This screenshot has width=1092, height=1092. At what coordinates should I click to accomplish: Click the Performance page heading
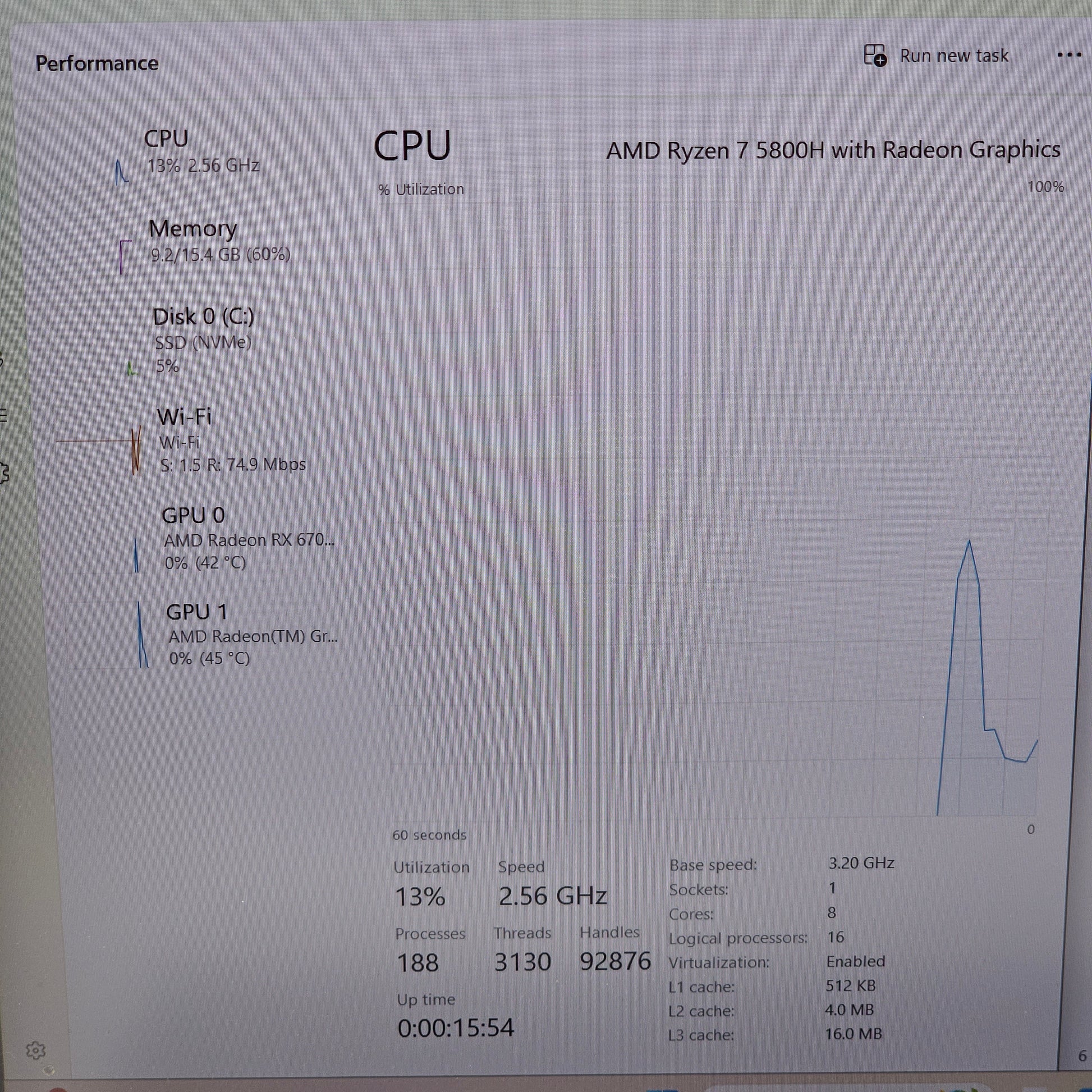tap(97, 63)
